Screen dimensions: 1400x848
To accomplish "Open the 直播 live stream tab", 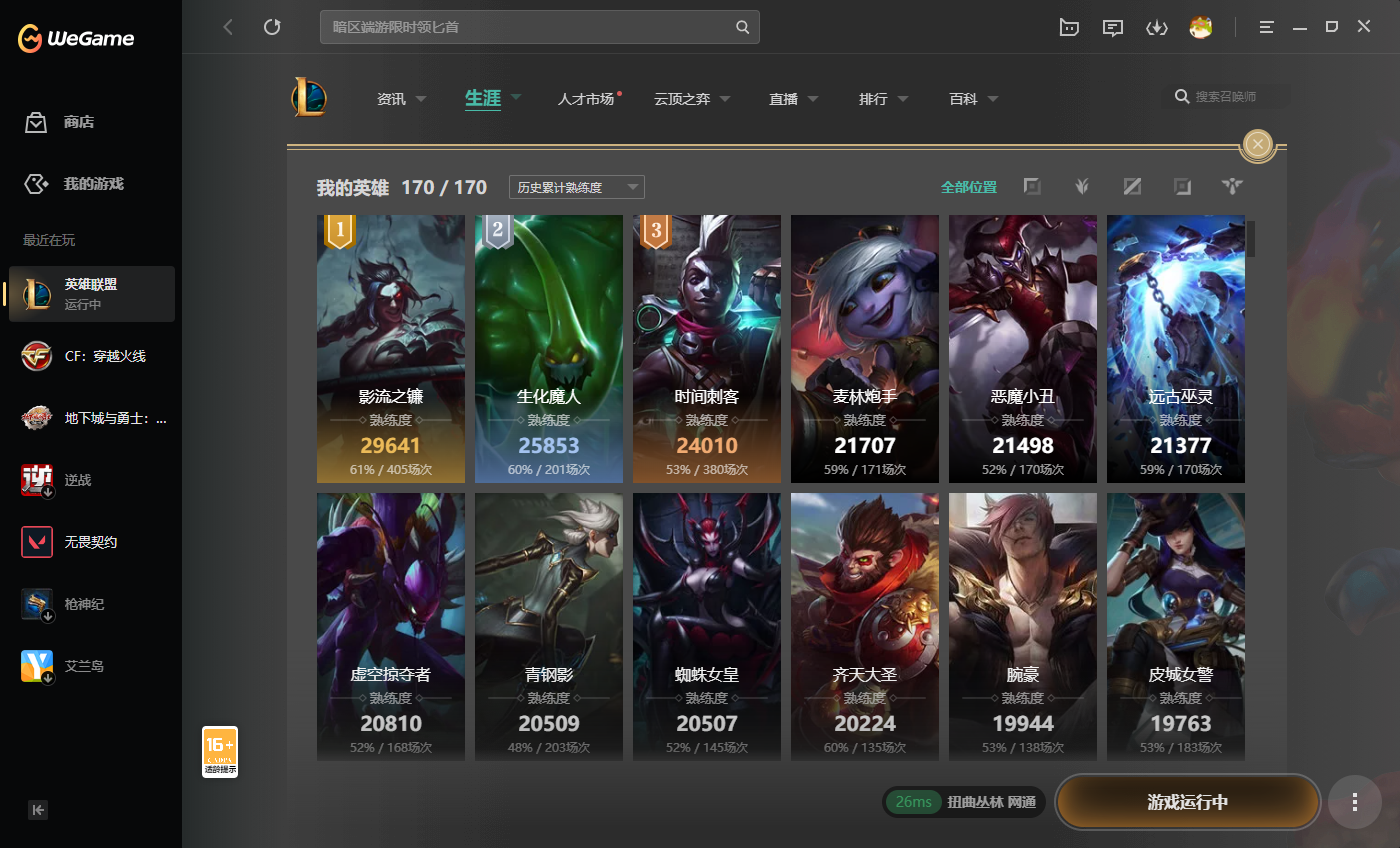I will 783,99.
